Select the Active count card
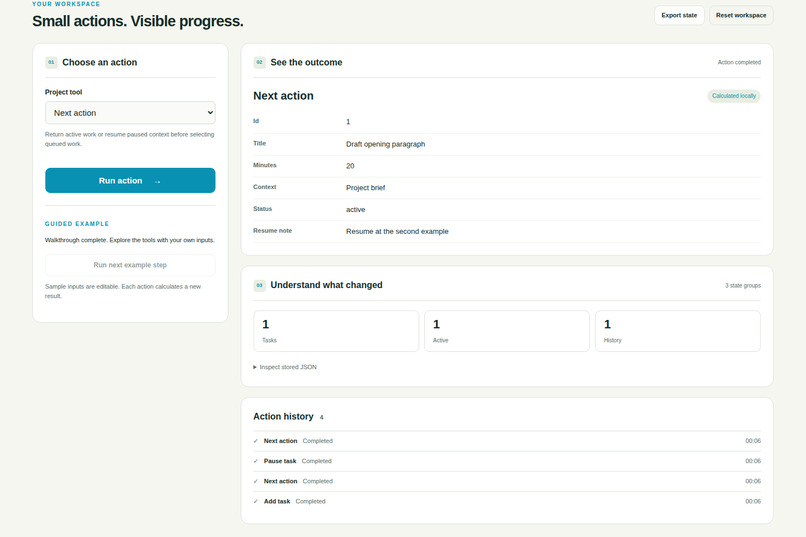 [x=507, y=331]
